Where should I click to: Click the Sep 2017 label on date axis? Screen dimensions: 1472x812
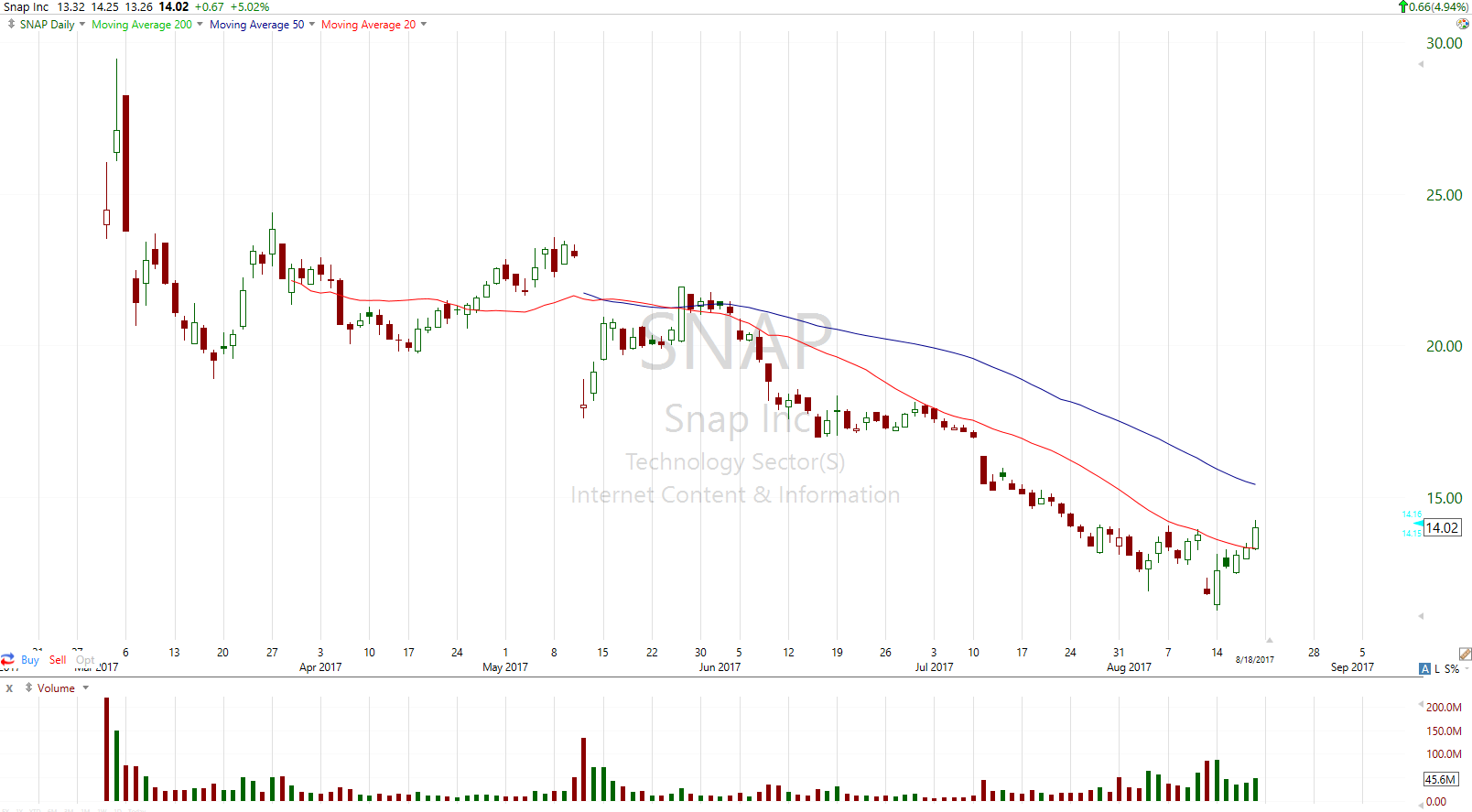click(x=1352, y=667)
